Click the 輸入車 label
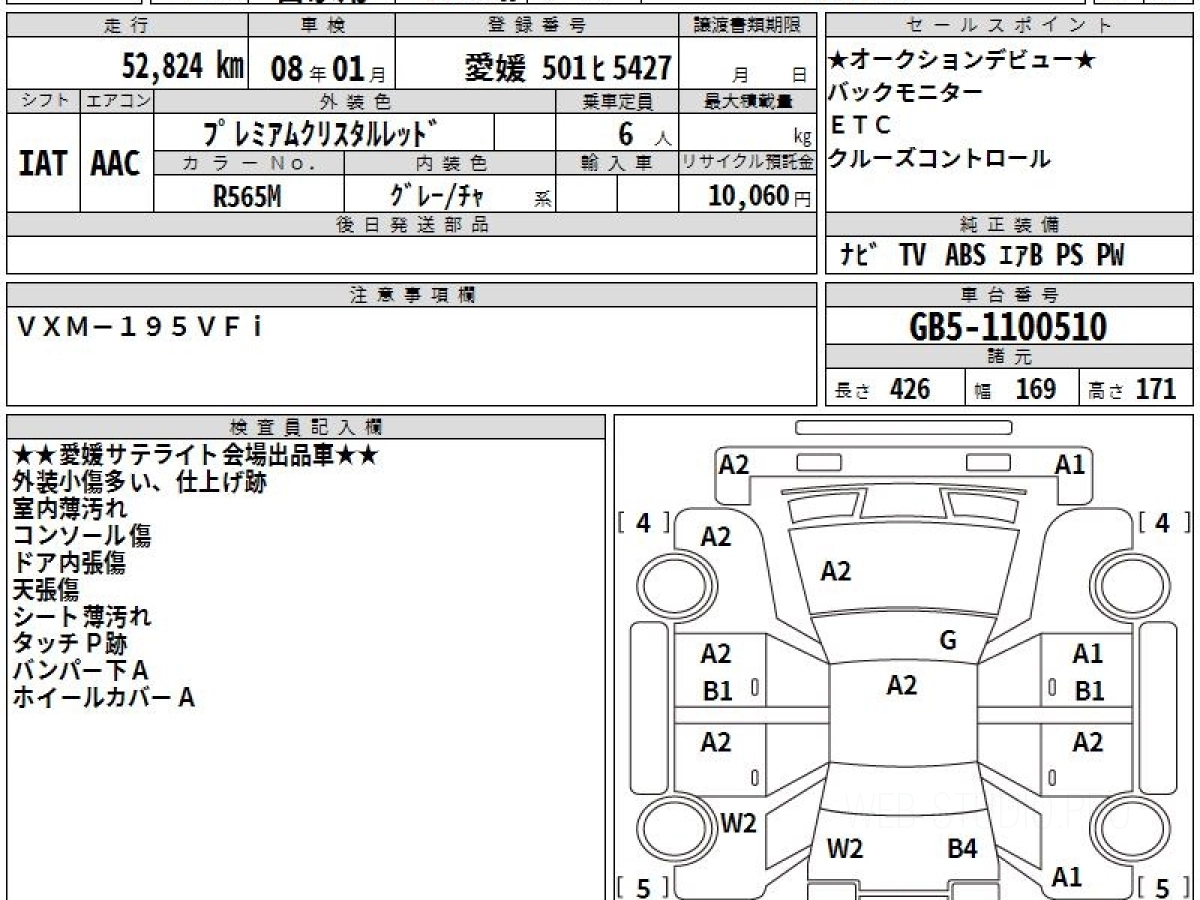The width and height of the screenshot is (1200, 900). [x=616, y=163]
